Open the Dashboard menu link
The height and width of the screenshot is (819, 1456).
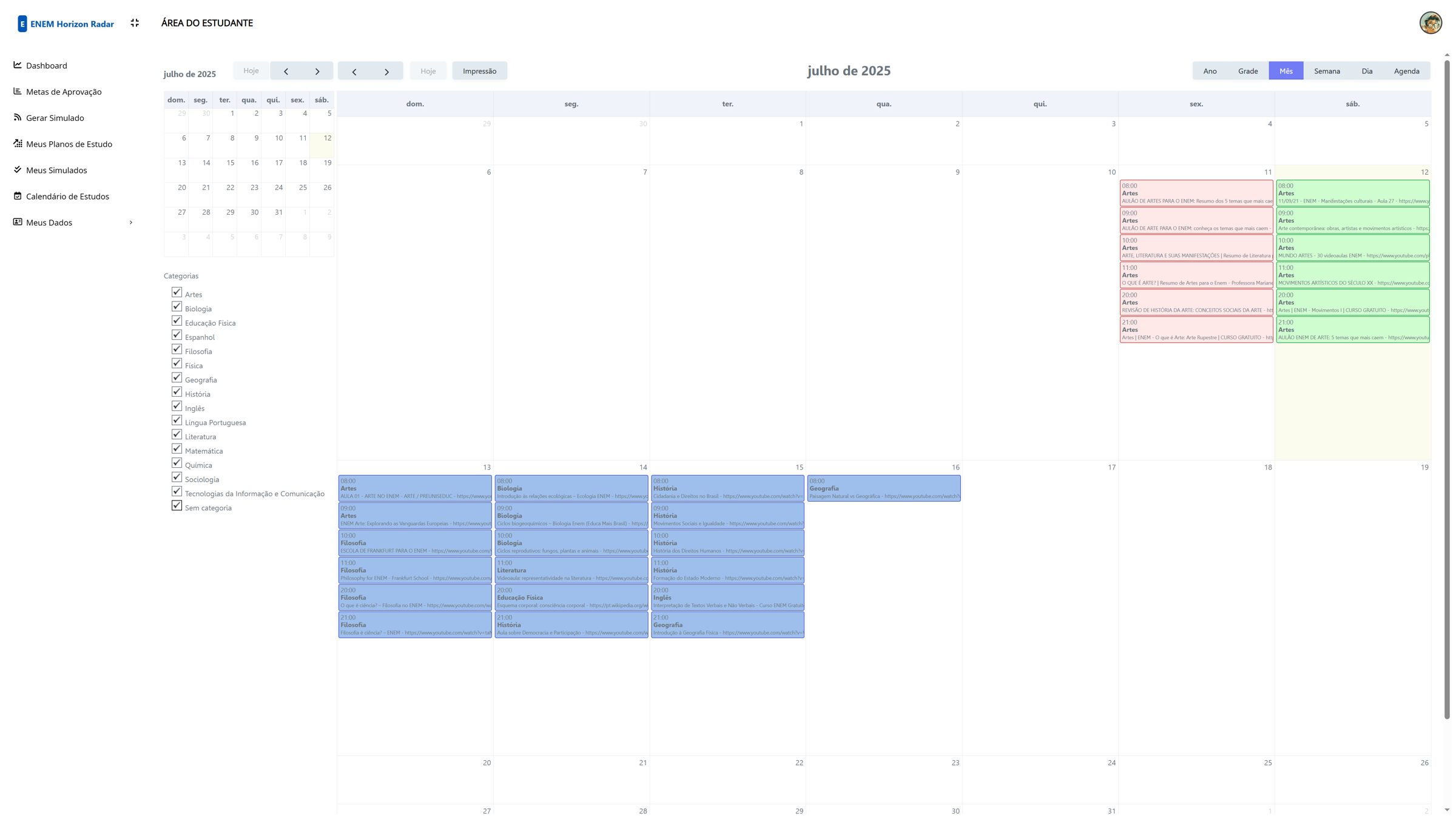(46, 66)
